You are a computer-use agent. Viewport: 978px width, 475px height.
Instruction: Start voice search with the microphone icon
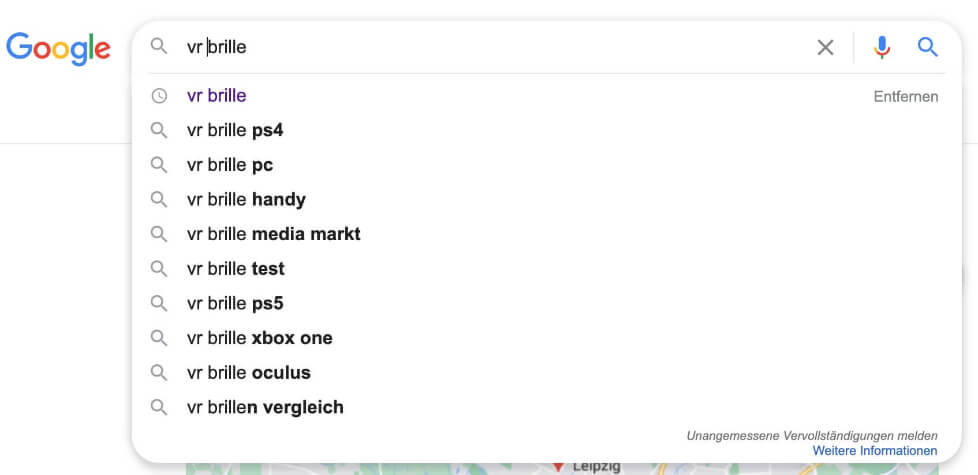click(881, 47)
